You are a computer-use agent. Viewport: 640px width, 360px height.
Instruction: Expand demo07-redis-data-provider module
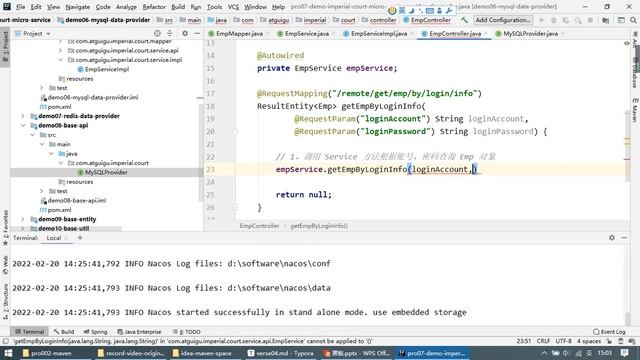coord(23,116)
